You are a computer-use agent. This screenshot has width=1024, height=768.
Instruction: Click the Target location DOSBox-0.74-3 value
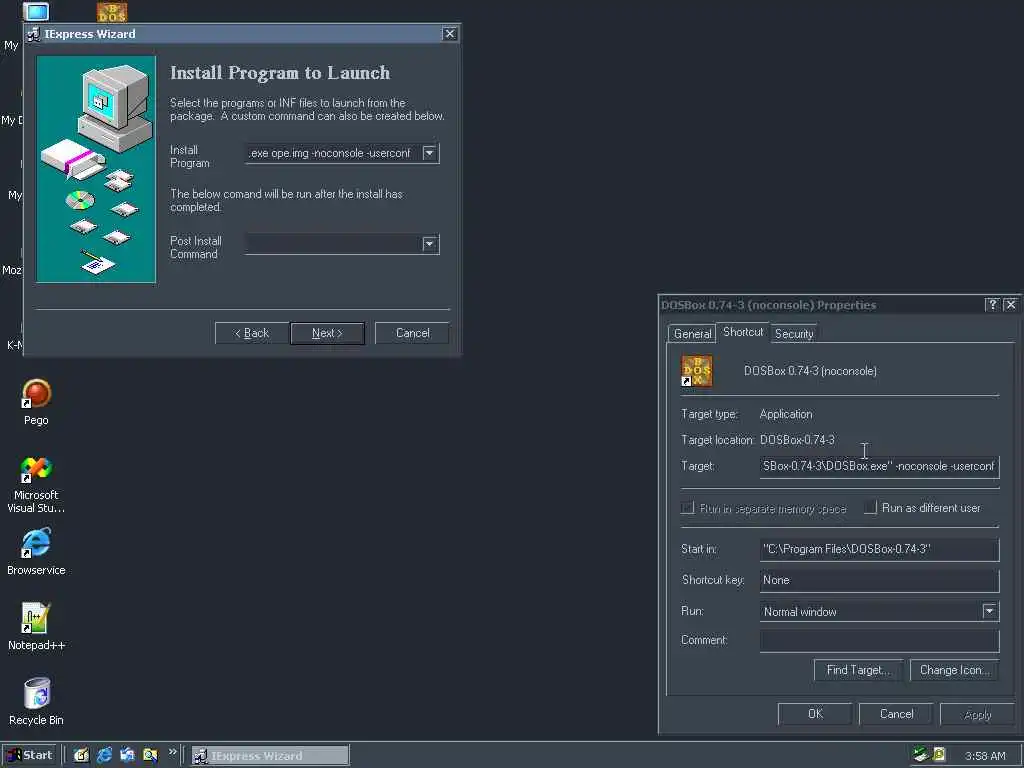[x=797, y=440]
